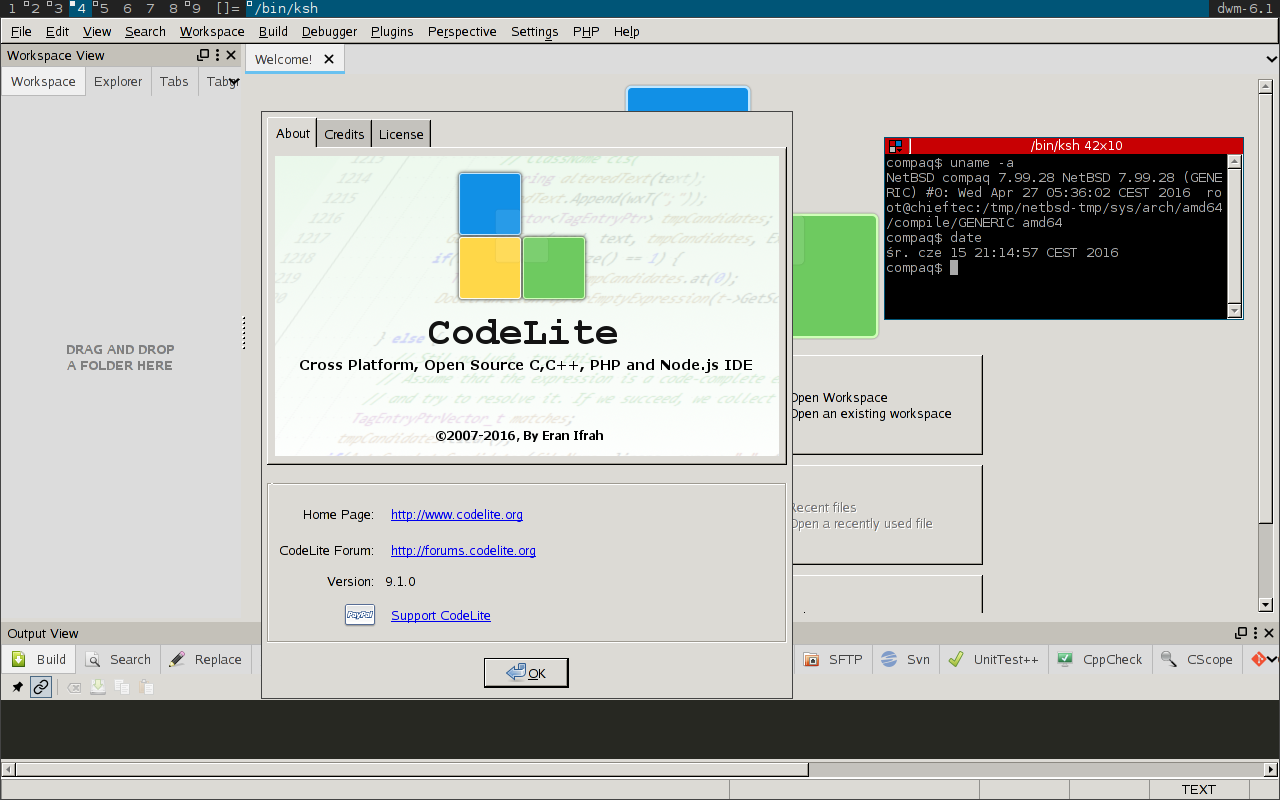Click the PayPal icon in About dialog

coord(360,615)
